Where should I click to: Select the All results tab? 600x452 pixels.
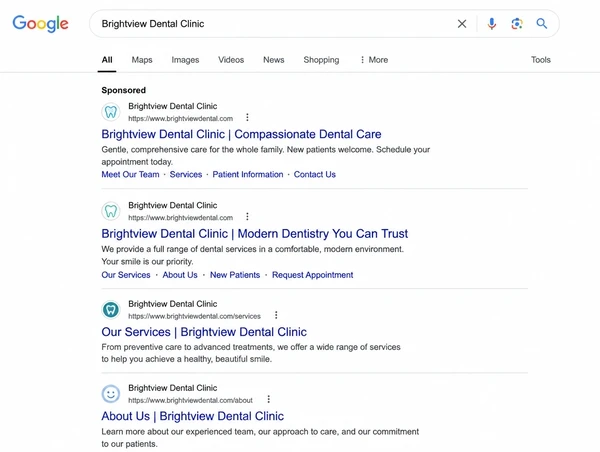point(107,60)
